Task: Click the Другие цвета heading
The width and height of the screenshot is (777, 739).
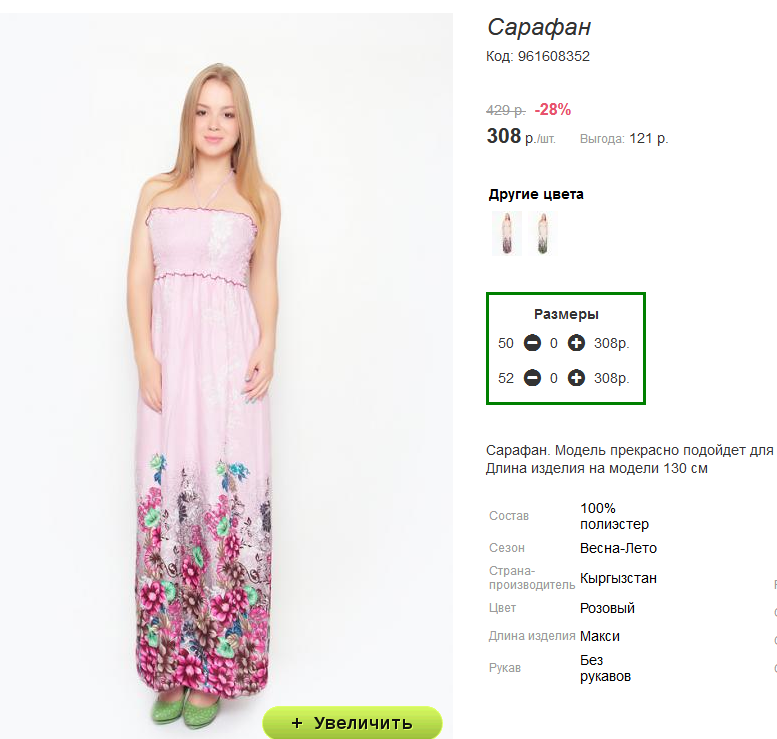Action: coord(536,194)
